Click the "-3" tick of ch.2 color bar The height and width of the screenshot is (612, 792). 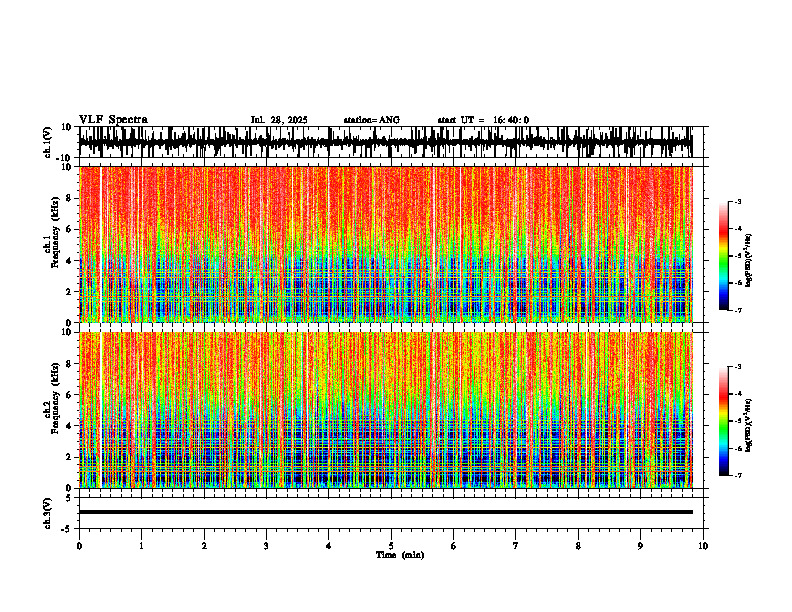[738, 367]
